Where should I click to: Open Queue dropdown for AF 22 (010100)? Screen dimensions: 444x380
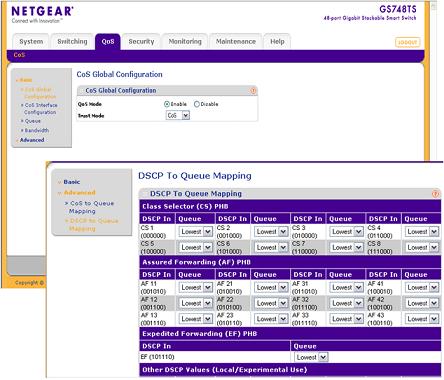(271, 303)
